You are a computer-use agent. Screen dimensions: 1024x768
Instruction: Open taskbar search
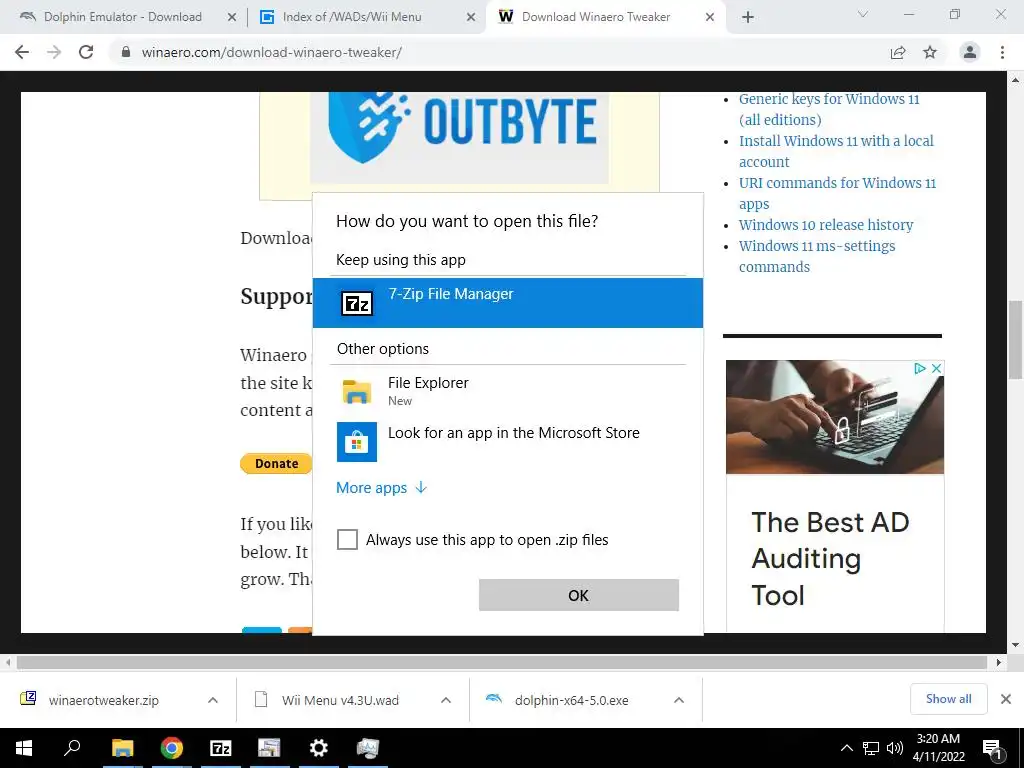pos(72,748)
